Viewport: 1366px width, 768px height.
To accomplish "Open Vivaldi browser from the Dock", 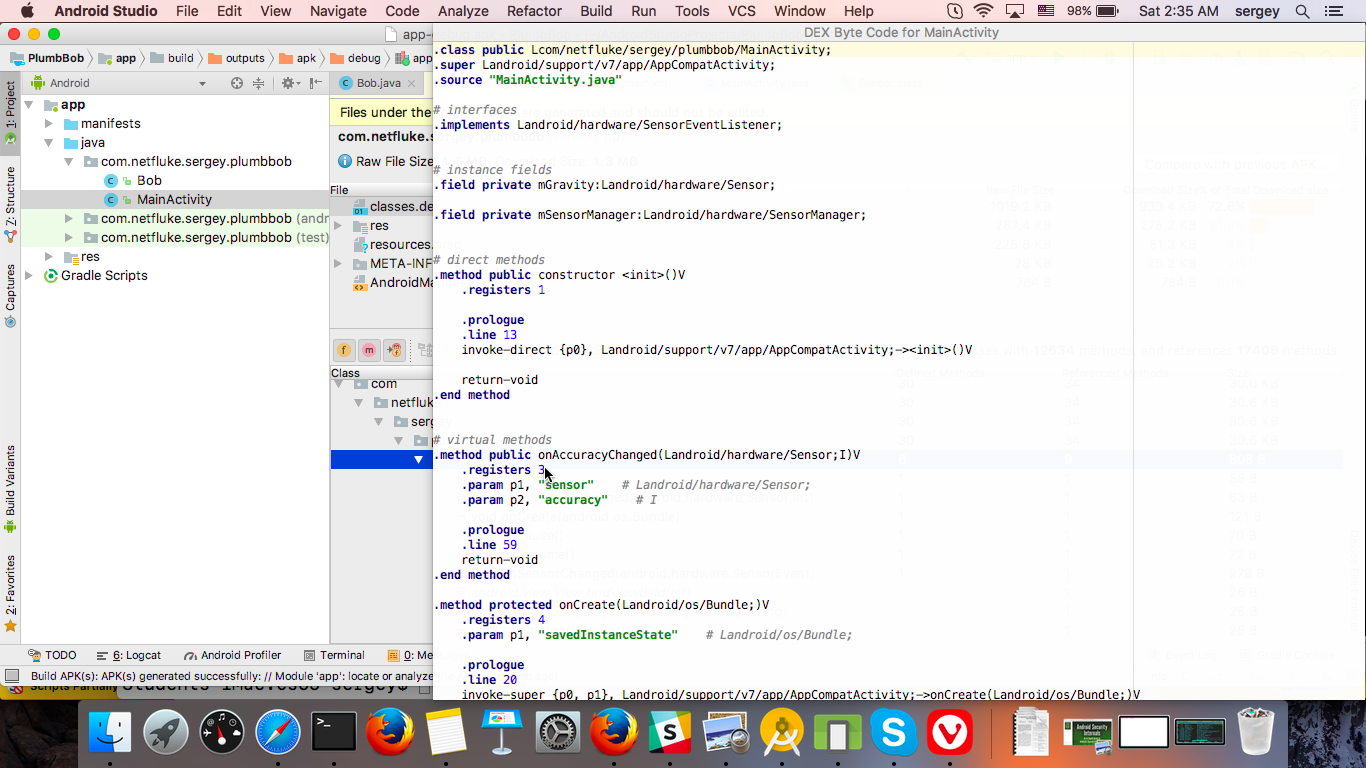I will [950, 733].
